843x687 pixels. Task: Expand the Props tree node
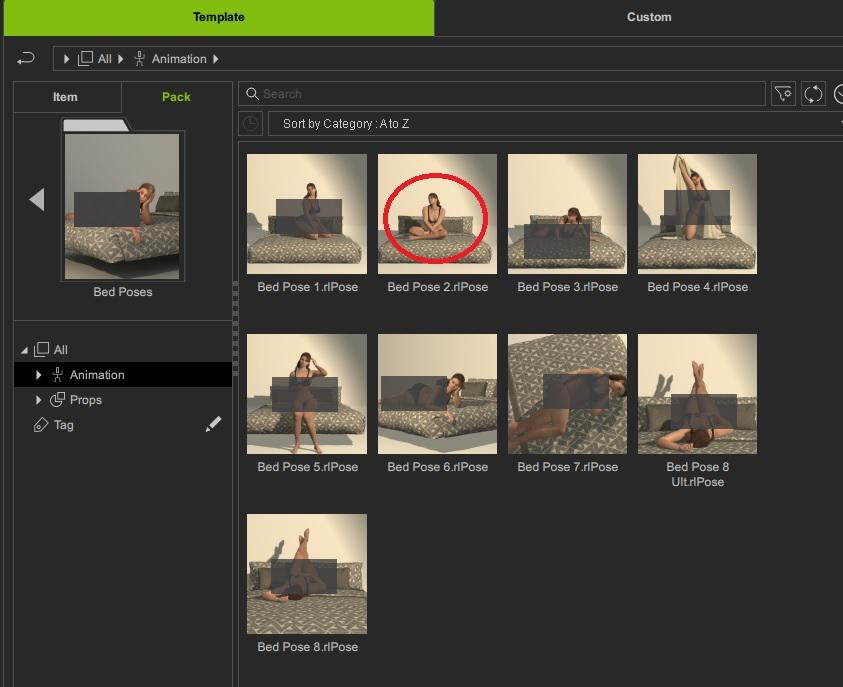click(x=39, y=400)
